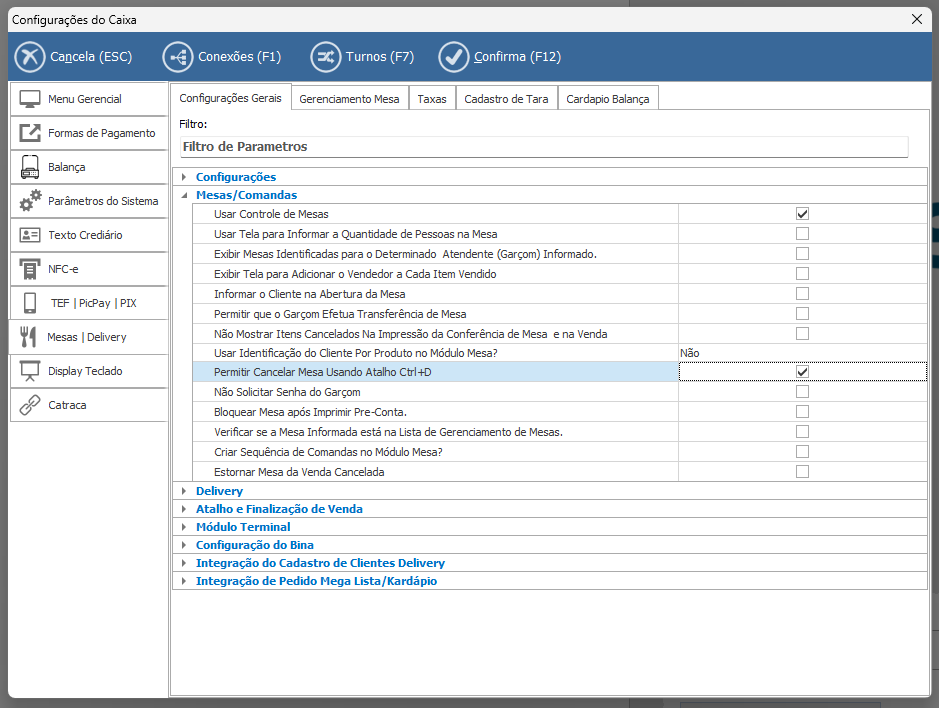Open the Cadastro de Tara tab
The image size is (939, 708).
(506, 99)
